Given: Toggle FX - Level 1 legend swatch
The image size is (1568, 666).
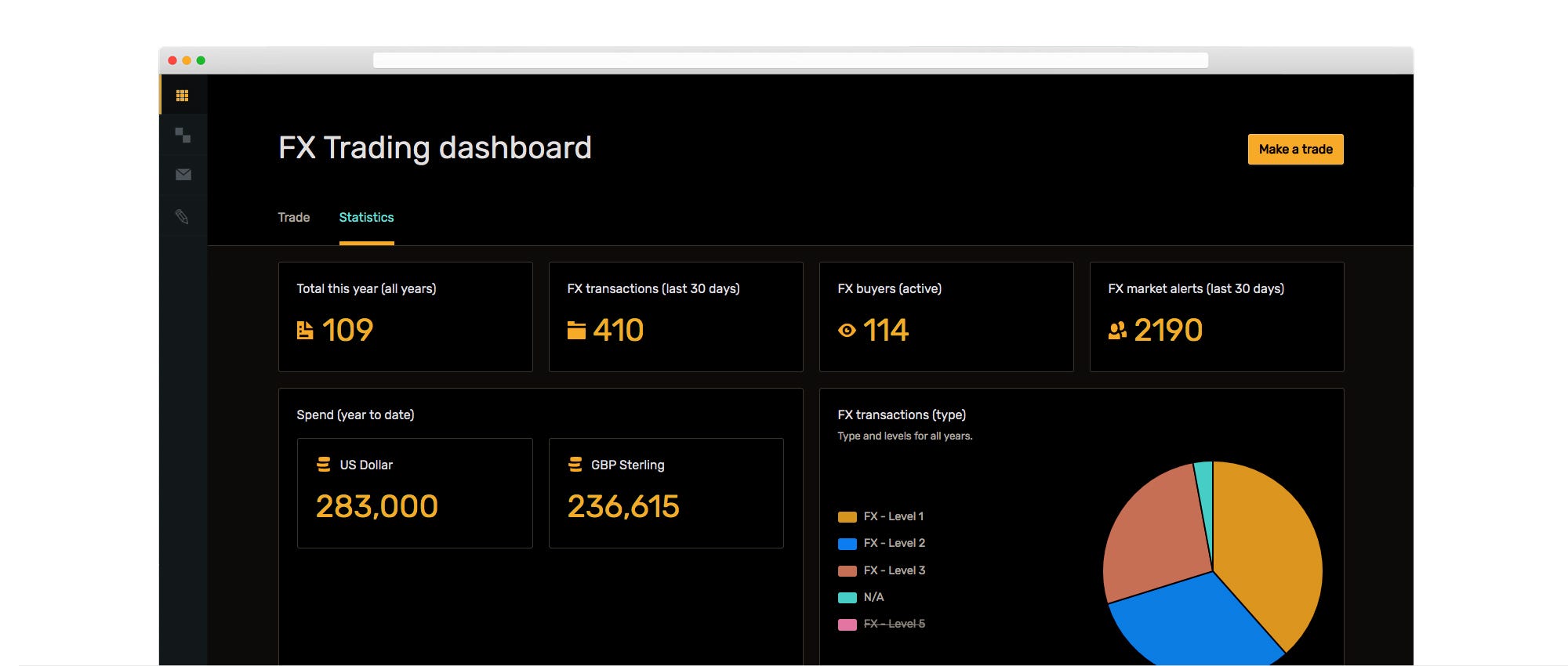Looking at the screenshot, I should pyautogui.click(x=847, y=517).
